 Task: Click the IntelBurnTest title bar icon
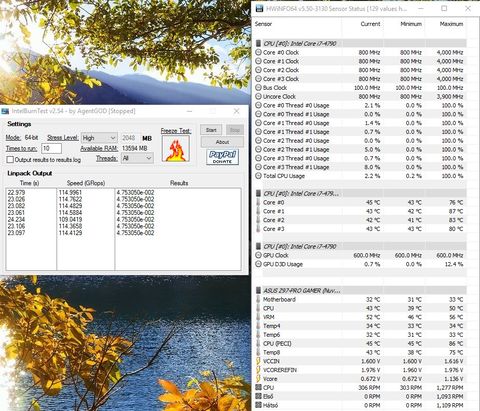pyautogui.click(x=5, y=111)
